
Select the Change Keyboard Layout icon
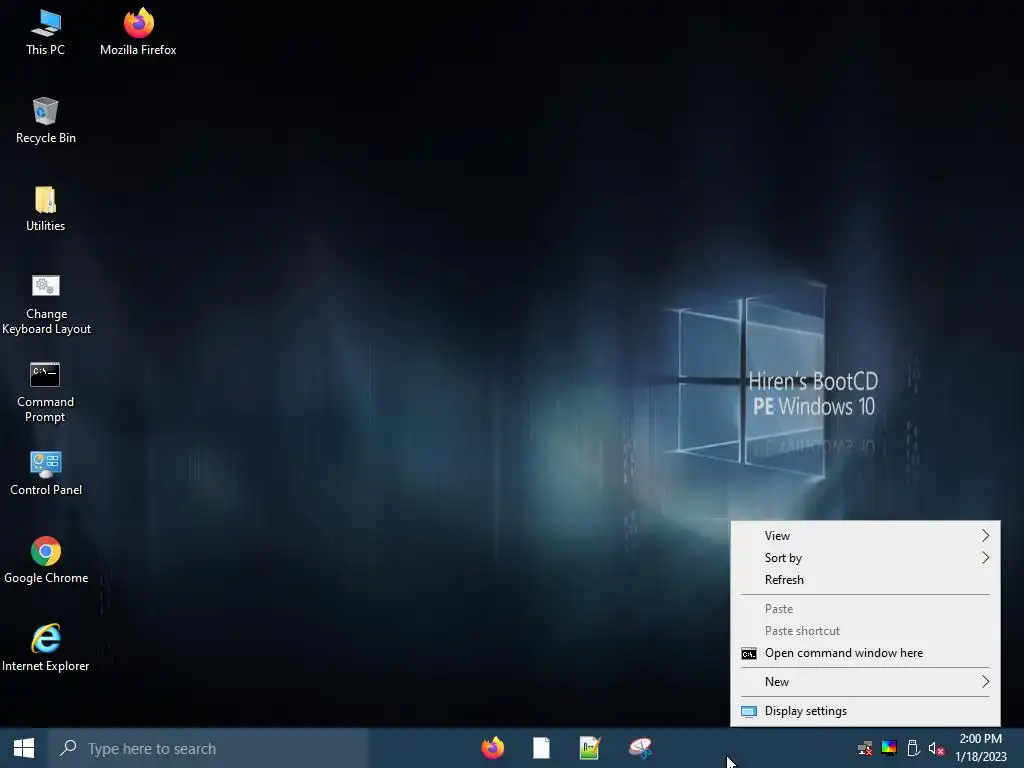[x=46, y=304]
